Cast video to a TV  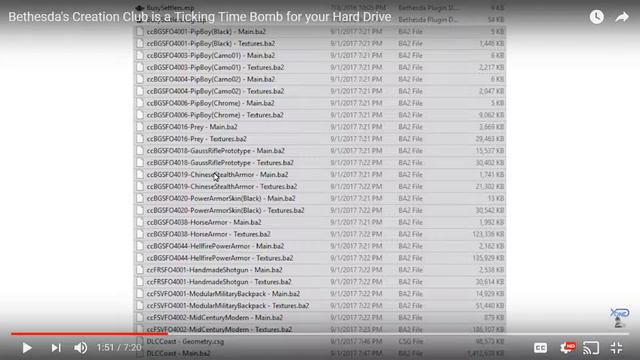click(591, 348)
